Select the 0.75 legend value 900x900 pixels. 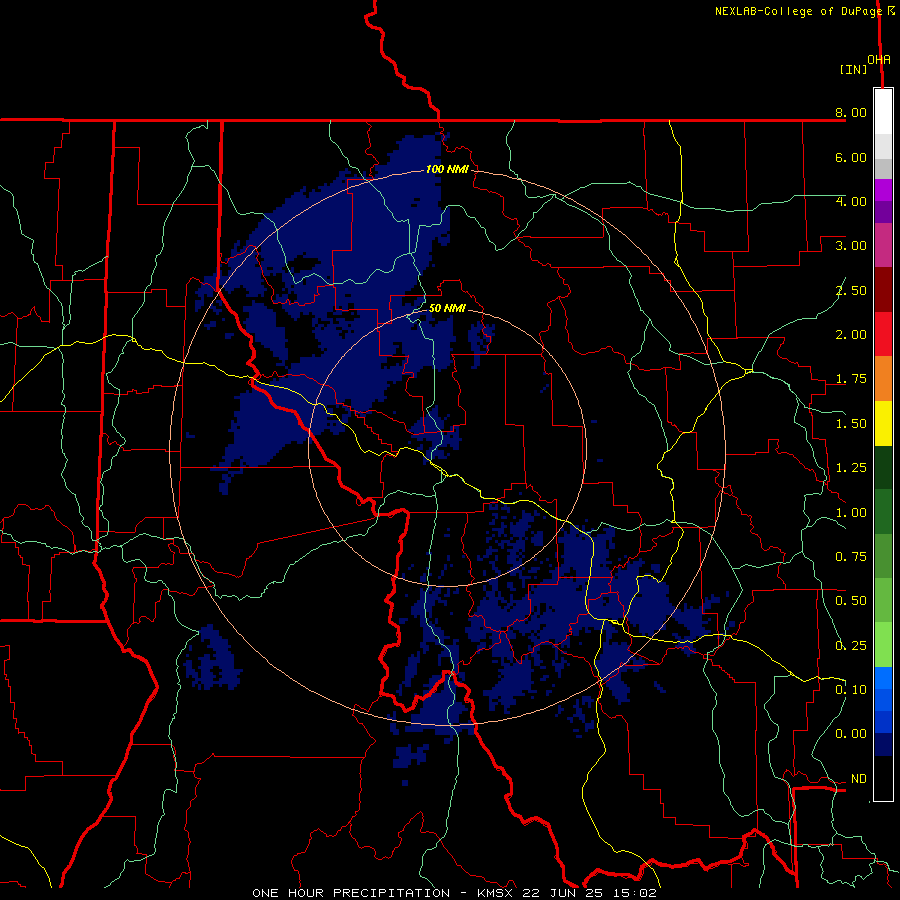pos(851,557)
